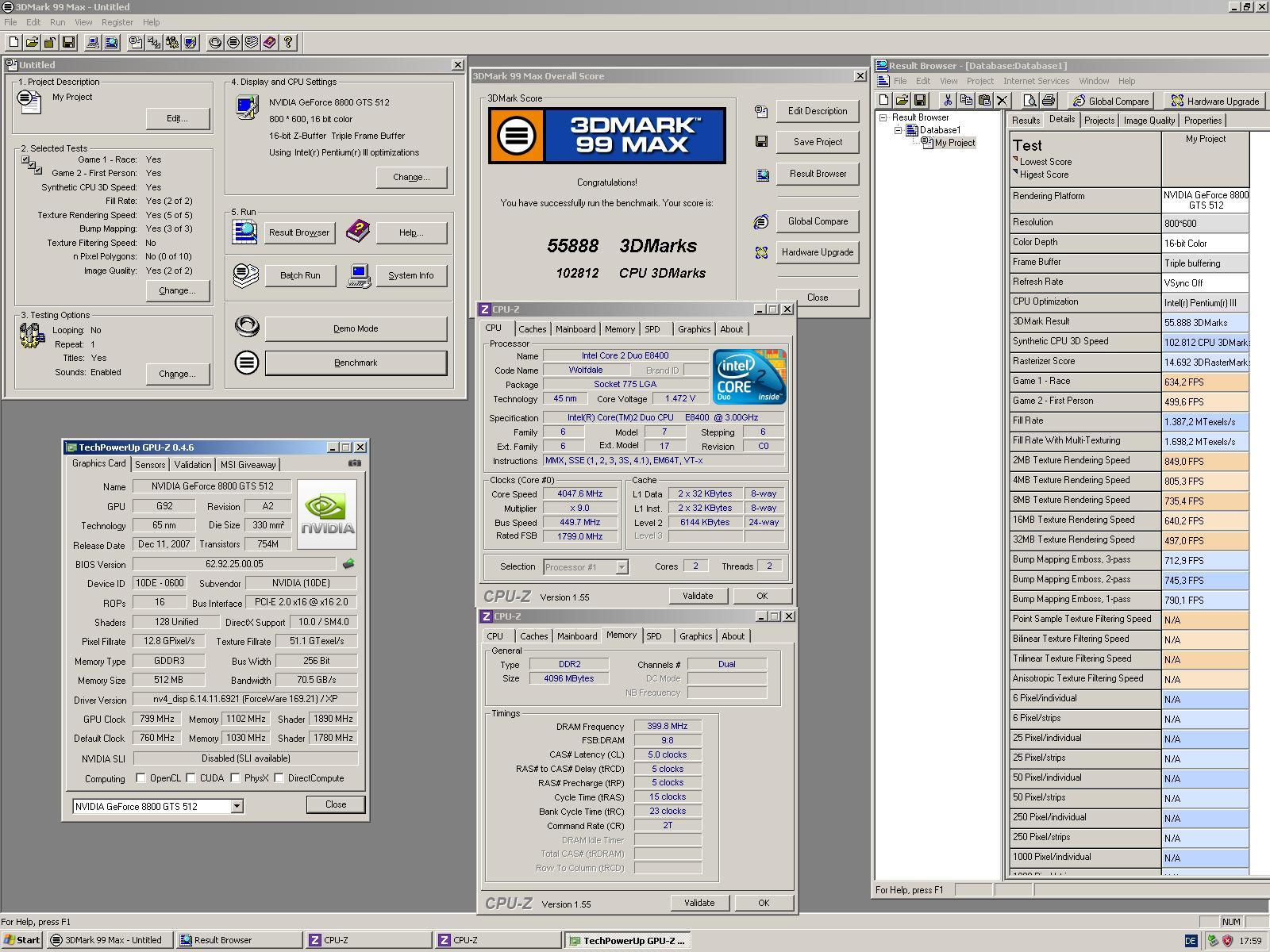Switch to the Caches tab in upper CPU-Z
1270x952 pixels.
(x=533, y=329)
